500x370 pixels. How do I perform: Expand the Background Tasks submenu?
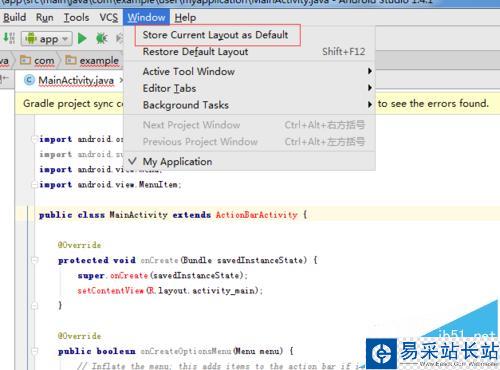[x=249, y=105]
